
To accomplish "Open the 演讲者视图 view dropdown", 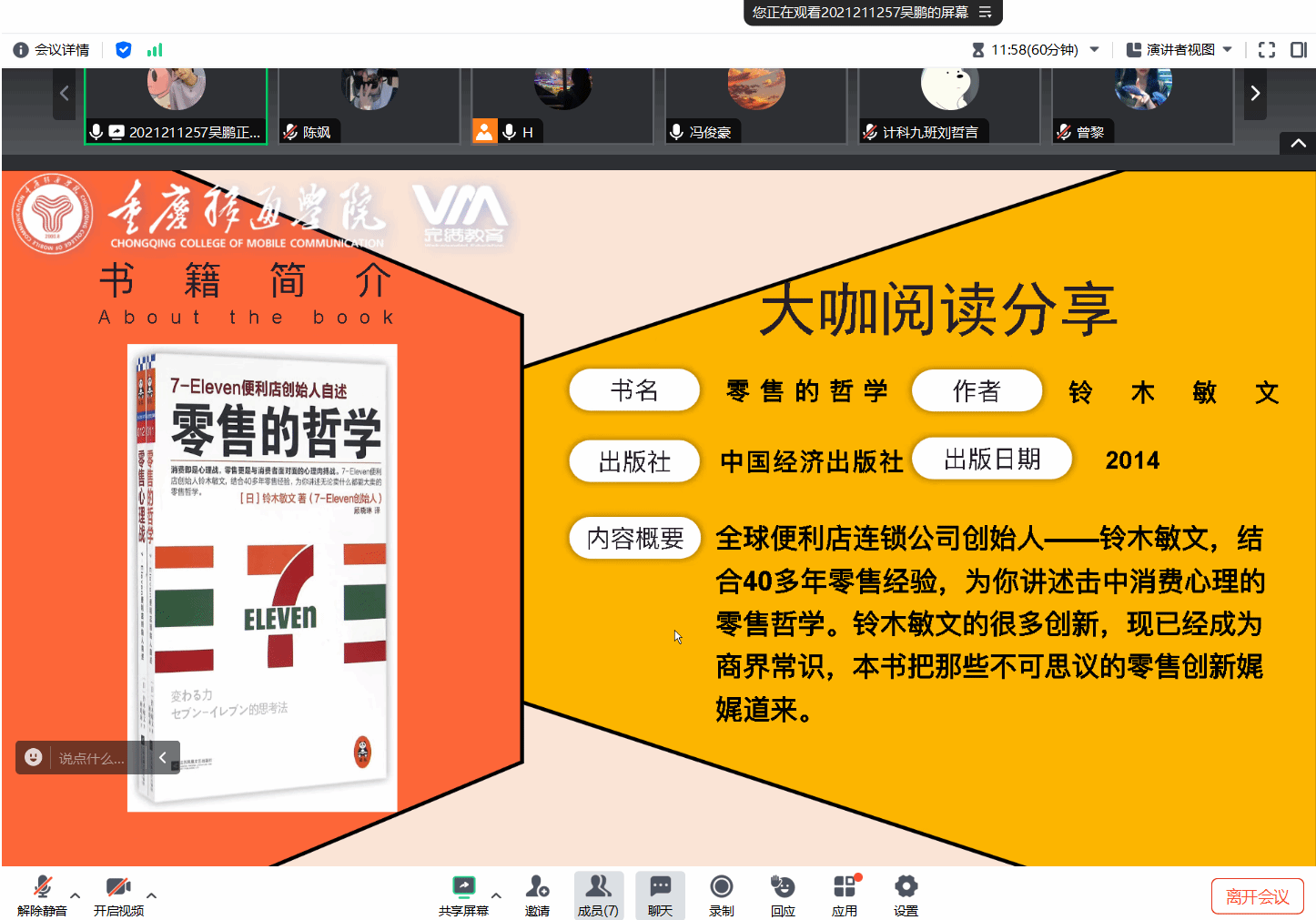I will 1179,50.
